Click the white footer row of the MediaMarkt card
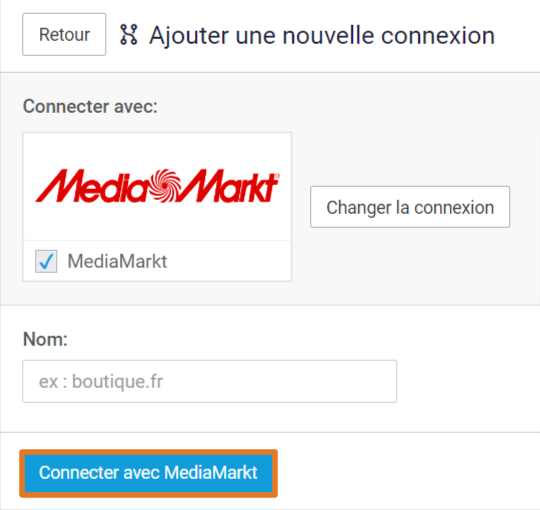Screen dimensions: 540x510 point(157,261)
